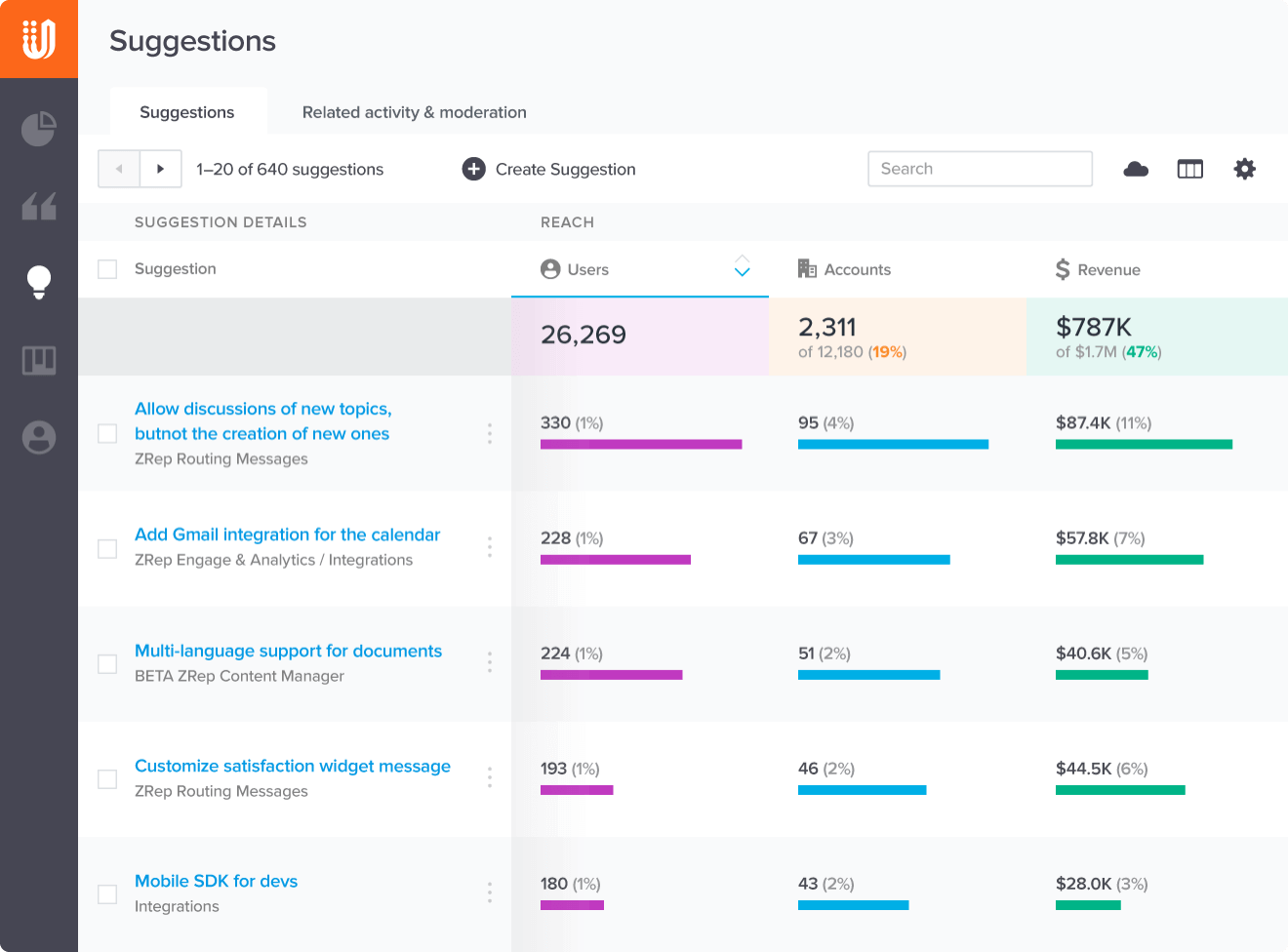Check the Mobile SDK for devs checkbox
Image resolution: width=1288 pixels, height=952 pixels.
point(107,892)
